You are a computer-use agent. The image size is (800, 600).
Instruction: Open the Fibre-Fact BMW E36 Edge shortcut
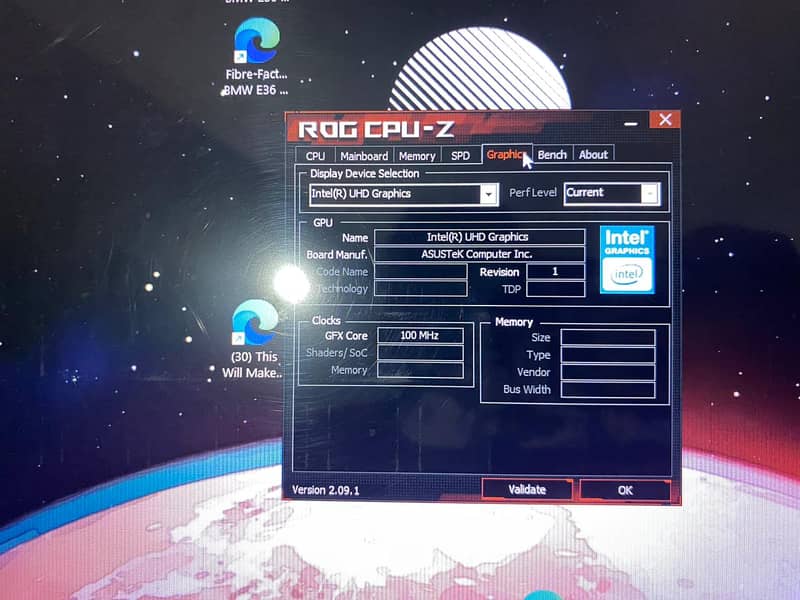pyautogui.click(x=255, y=47)
